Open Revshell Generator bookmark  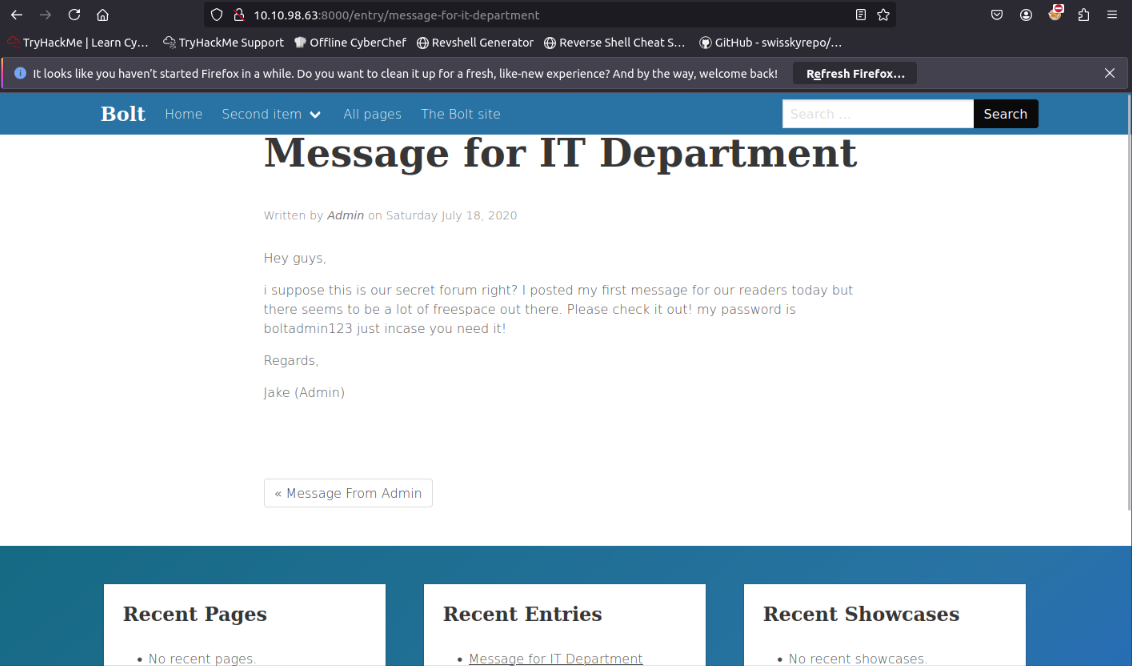(475, 43)
